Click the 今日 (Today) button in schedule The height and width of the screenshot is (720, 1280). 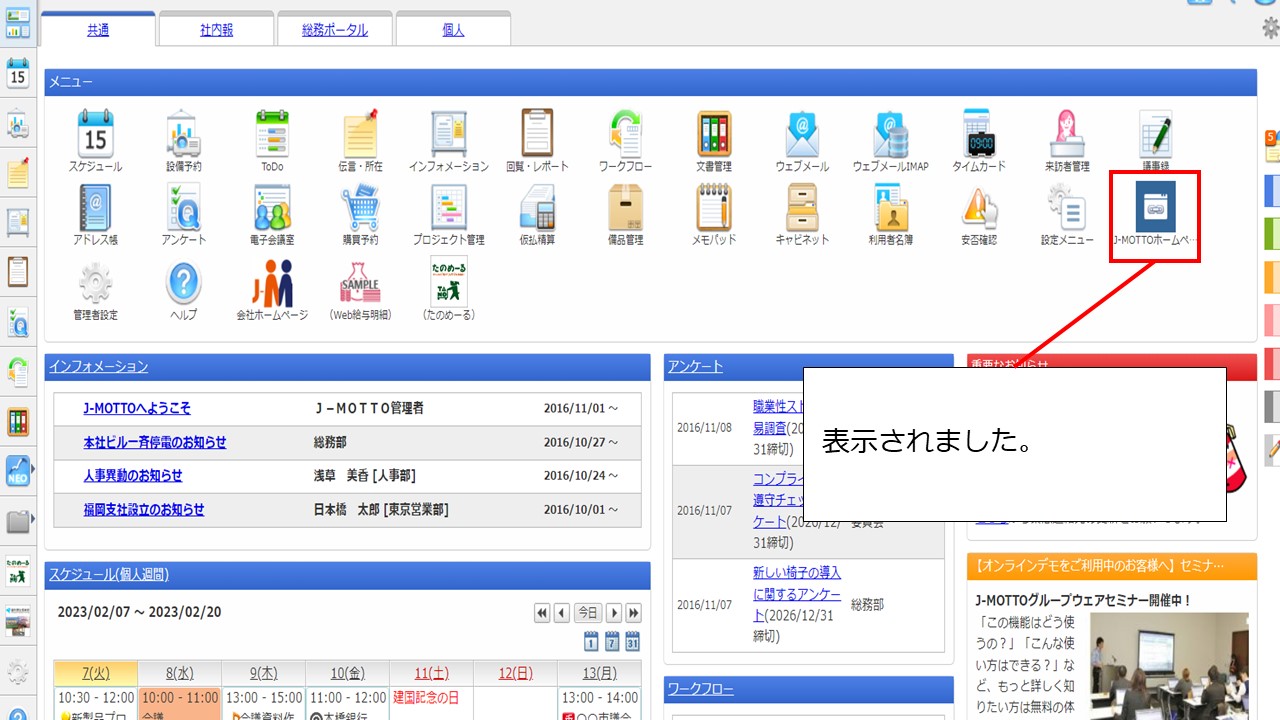point(588,612)
